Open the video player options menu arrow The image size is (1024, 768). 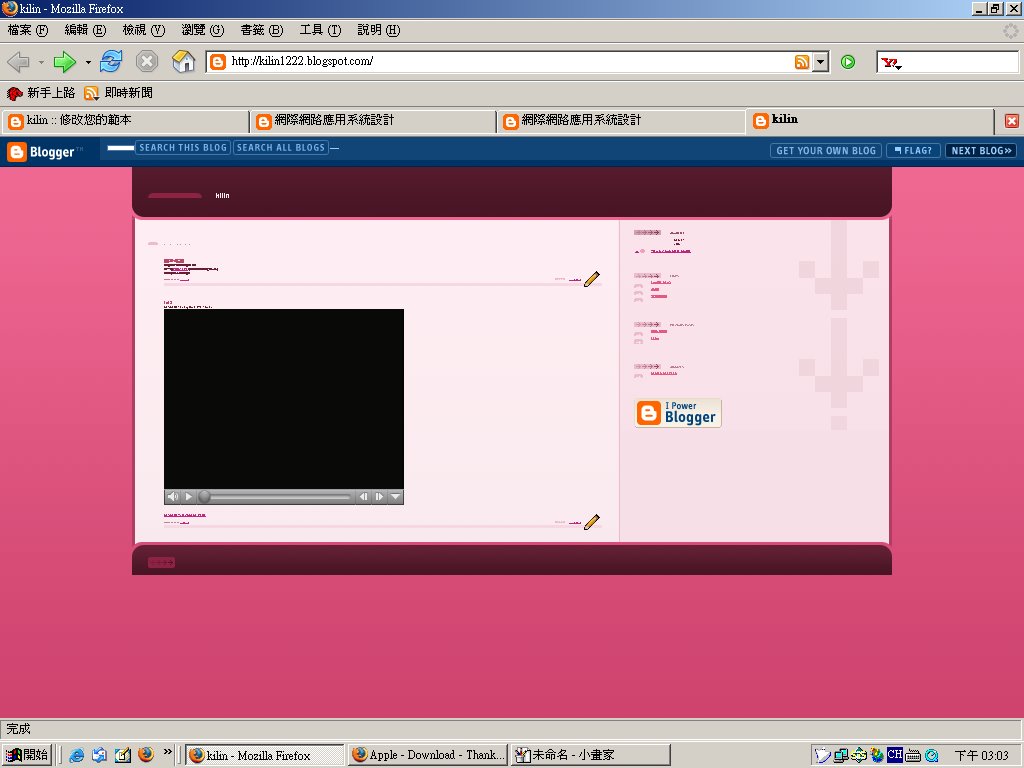pyautogui.click(x=395, y=497)
